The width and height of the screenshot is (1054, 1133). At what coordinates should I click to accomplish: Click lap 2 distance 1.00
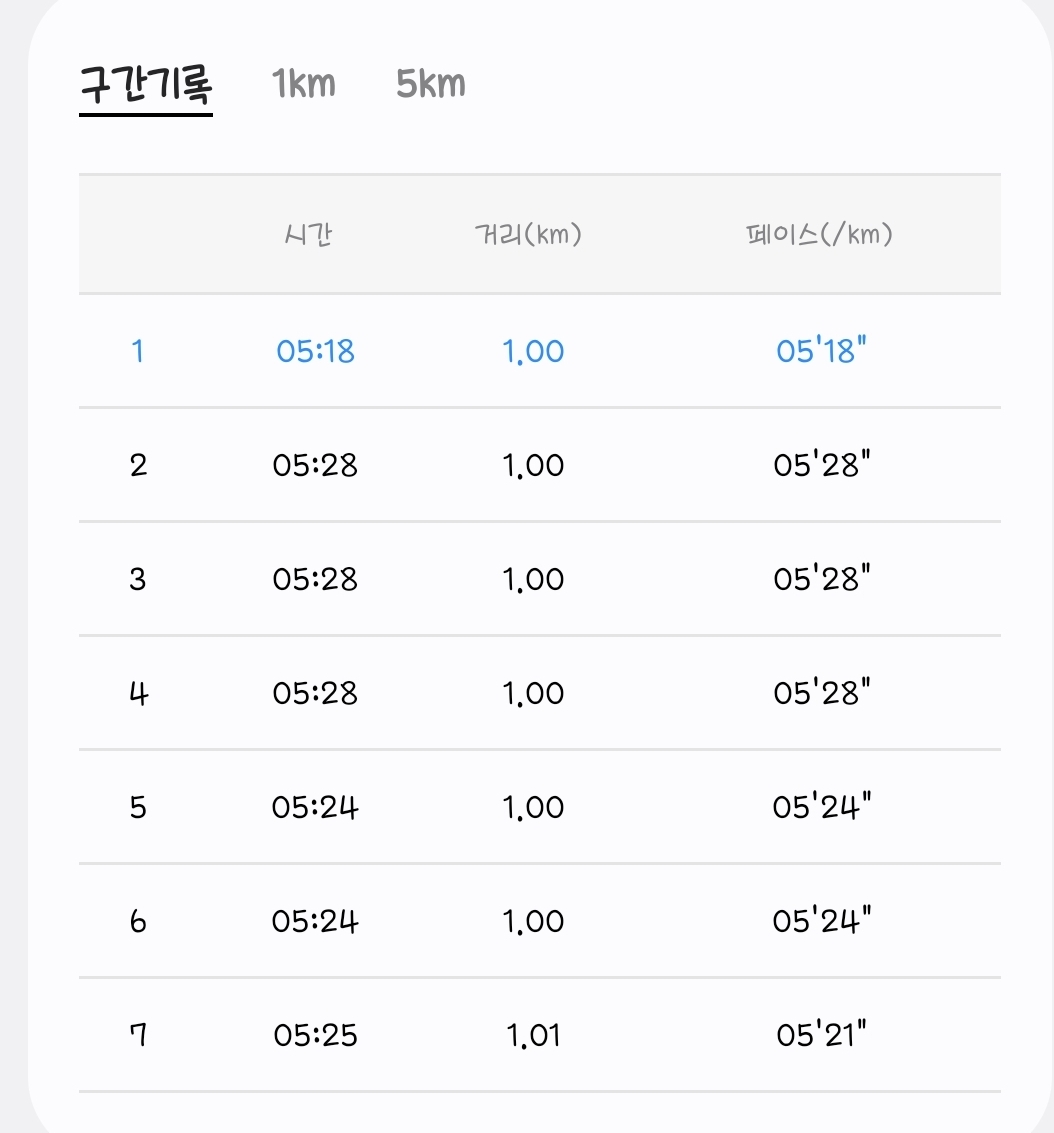(x=534, y=465)
